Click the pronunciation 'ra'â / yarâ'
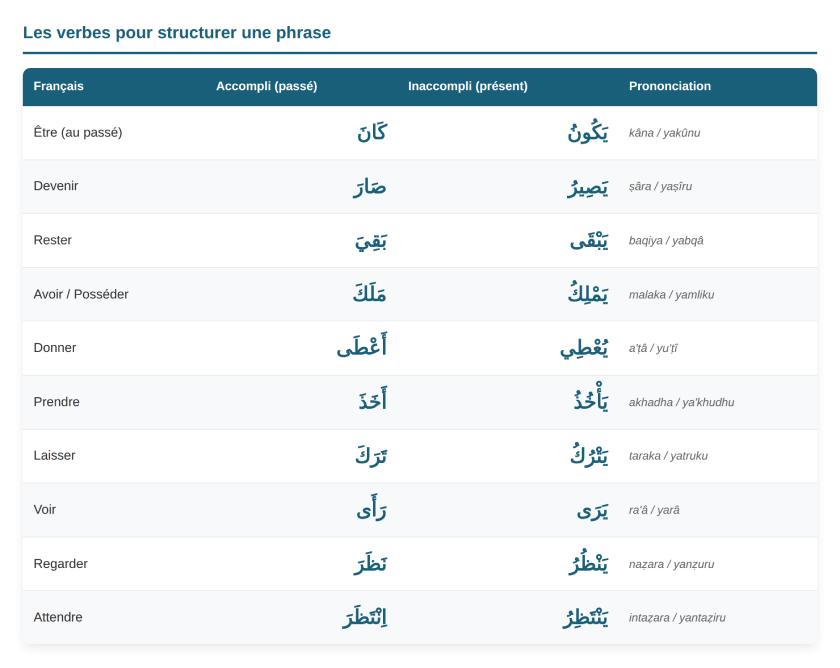This screenshot has height=668, width=840. point(654,510)
